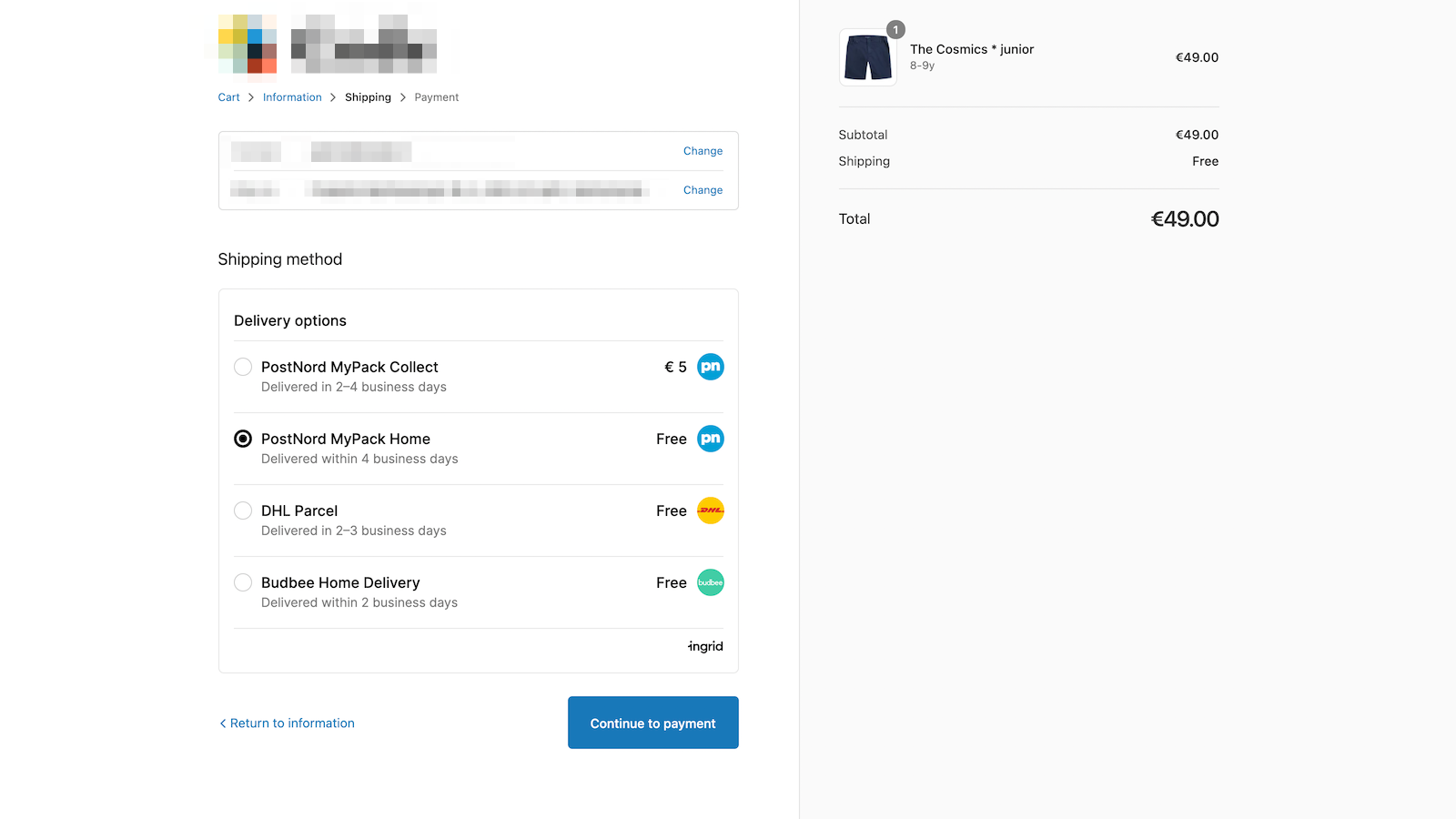
Task: Go back to Cart via the breadcrumb
Action: [x=228, y=96]
